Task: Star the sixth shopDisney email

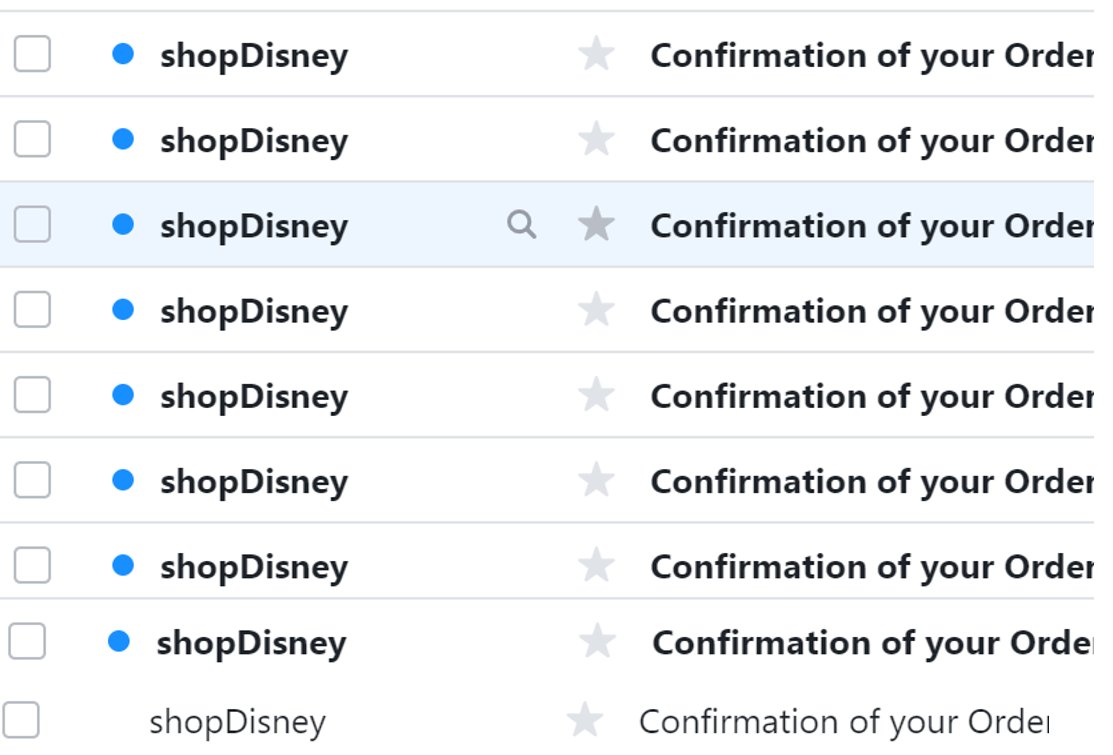Action: click(596, 480)
